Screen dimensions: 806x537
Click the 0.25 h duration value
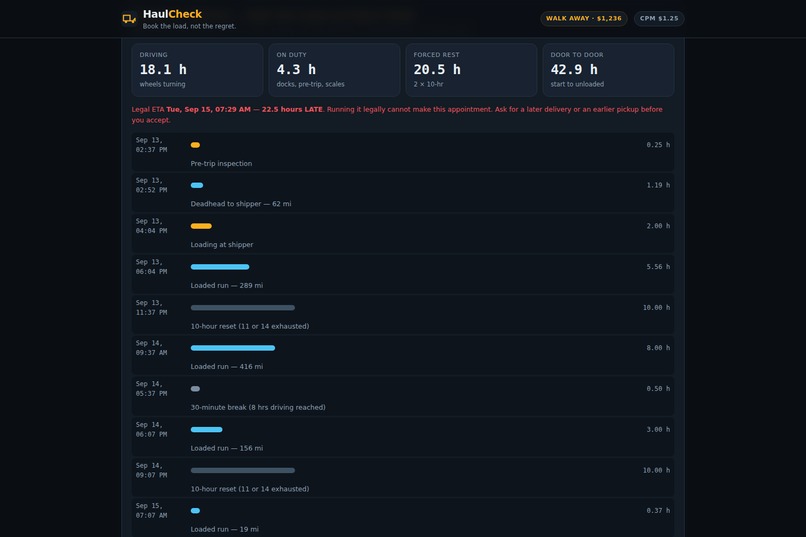[x=658, y=145]
